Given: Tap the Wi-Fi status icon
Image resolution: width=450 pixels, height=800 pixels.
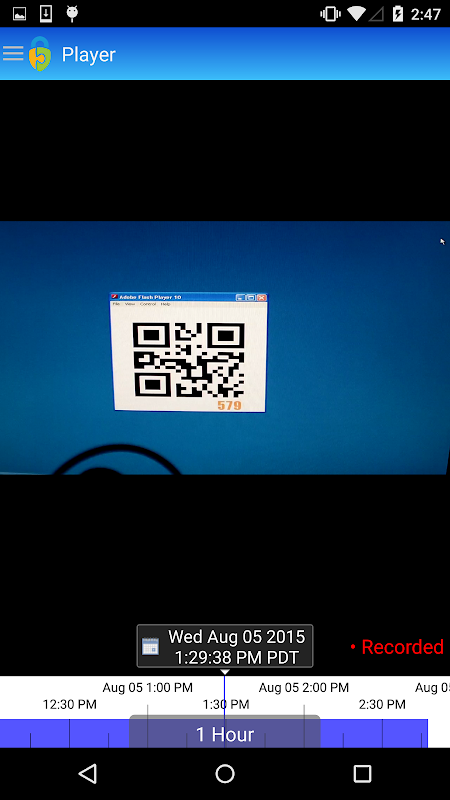Looking at the screenshot, I should point(357,14).
